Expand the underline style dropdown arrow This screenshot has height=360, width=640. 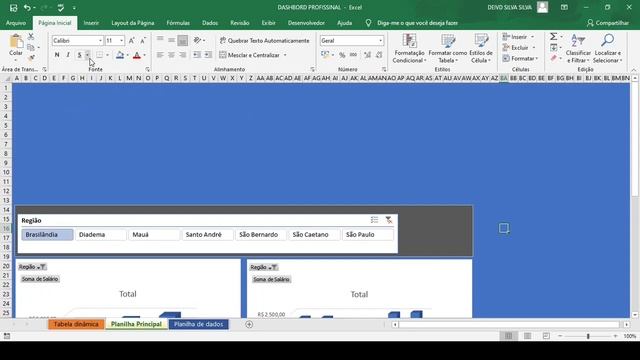pyautogui.click(x=87, y=55)
